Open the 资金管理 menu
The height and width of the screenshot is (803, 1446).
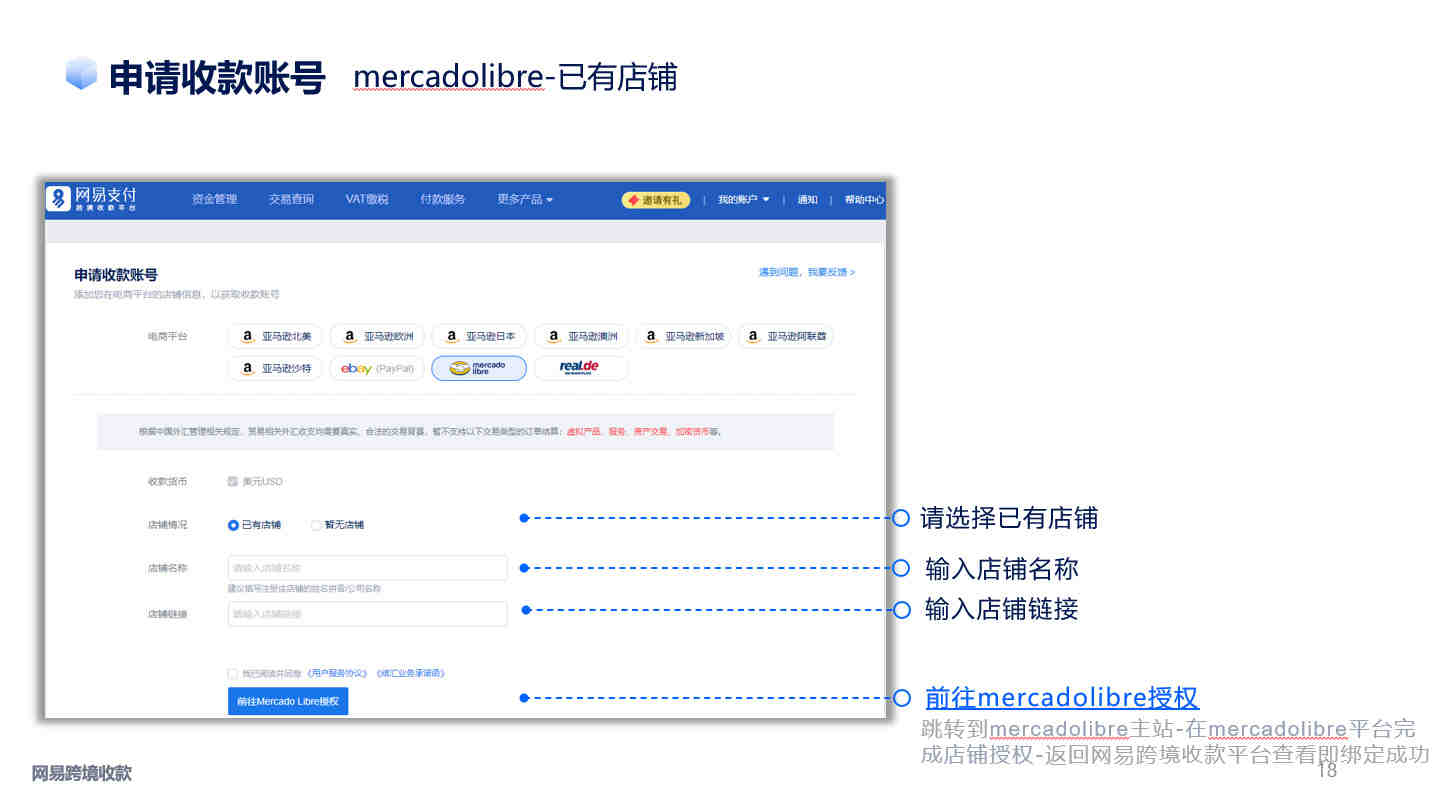pos(214,200)
